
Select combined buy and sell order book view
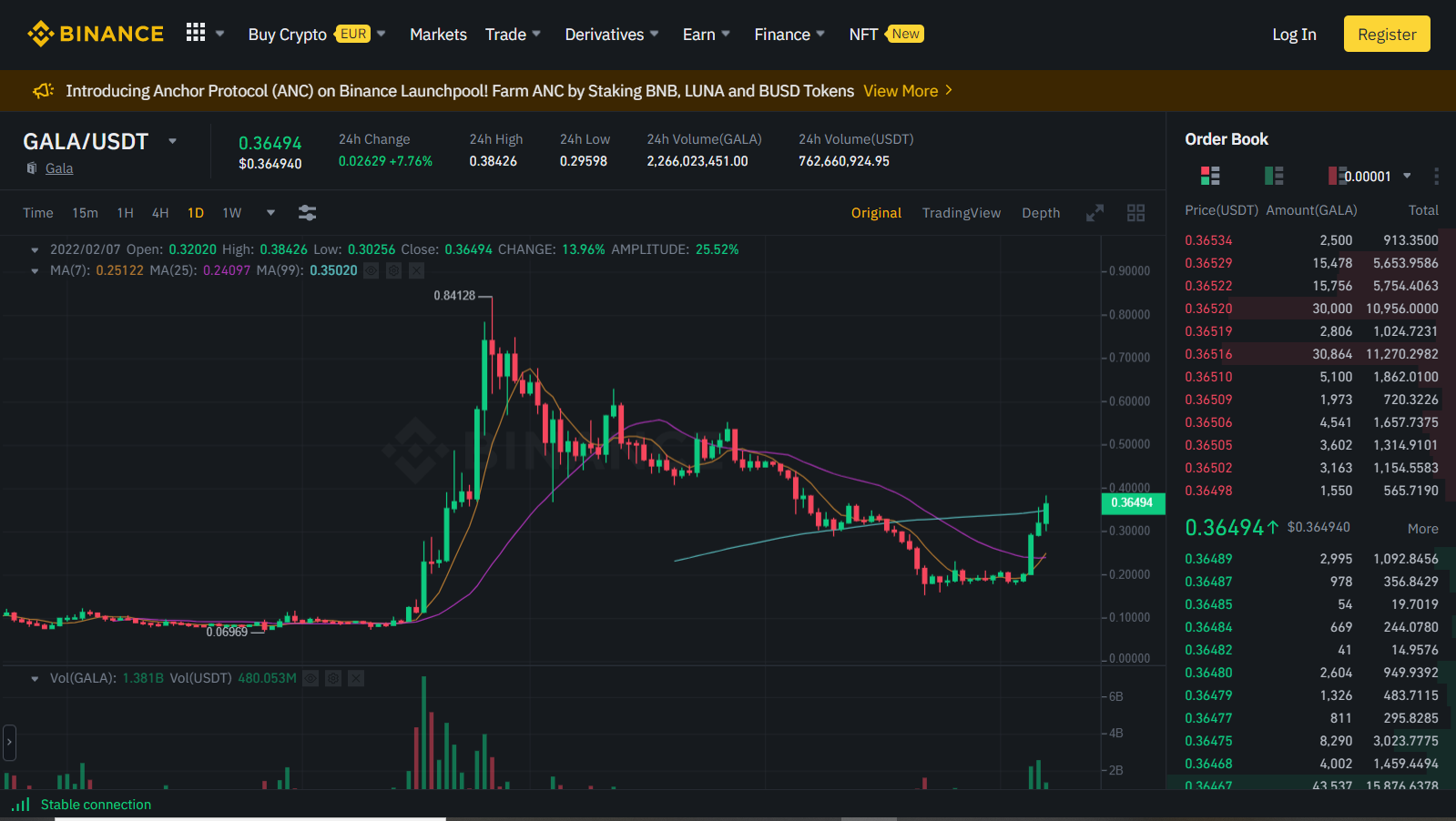1210,176
